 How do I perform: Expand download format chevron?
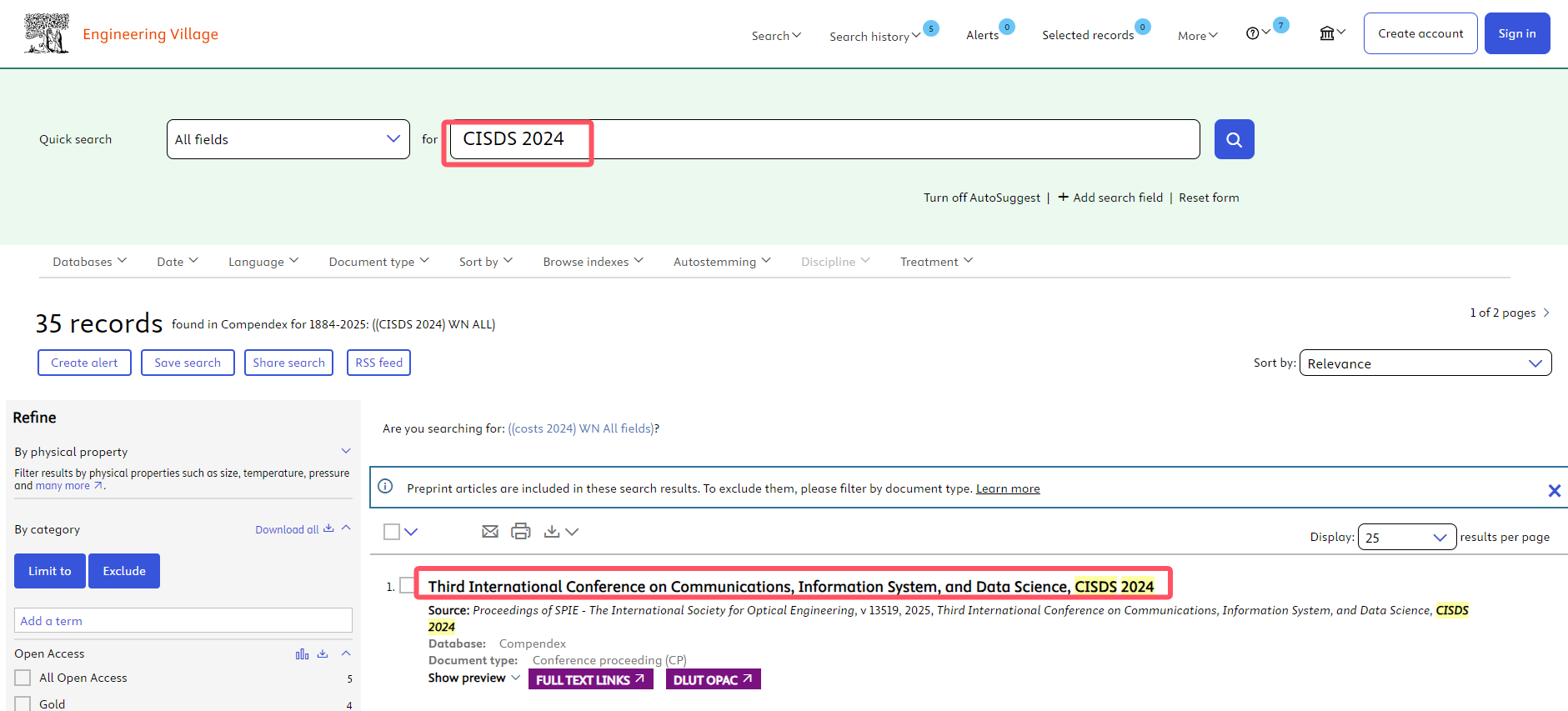pyautogui.click(x=572, y=532)
